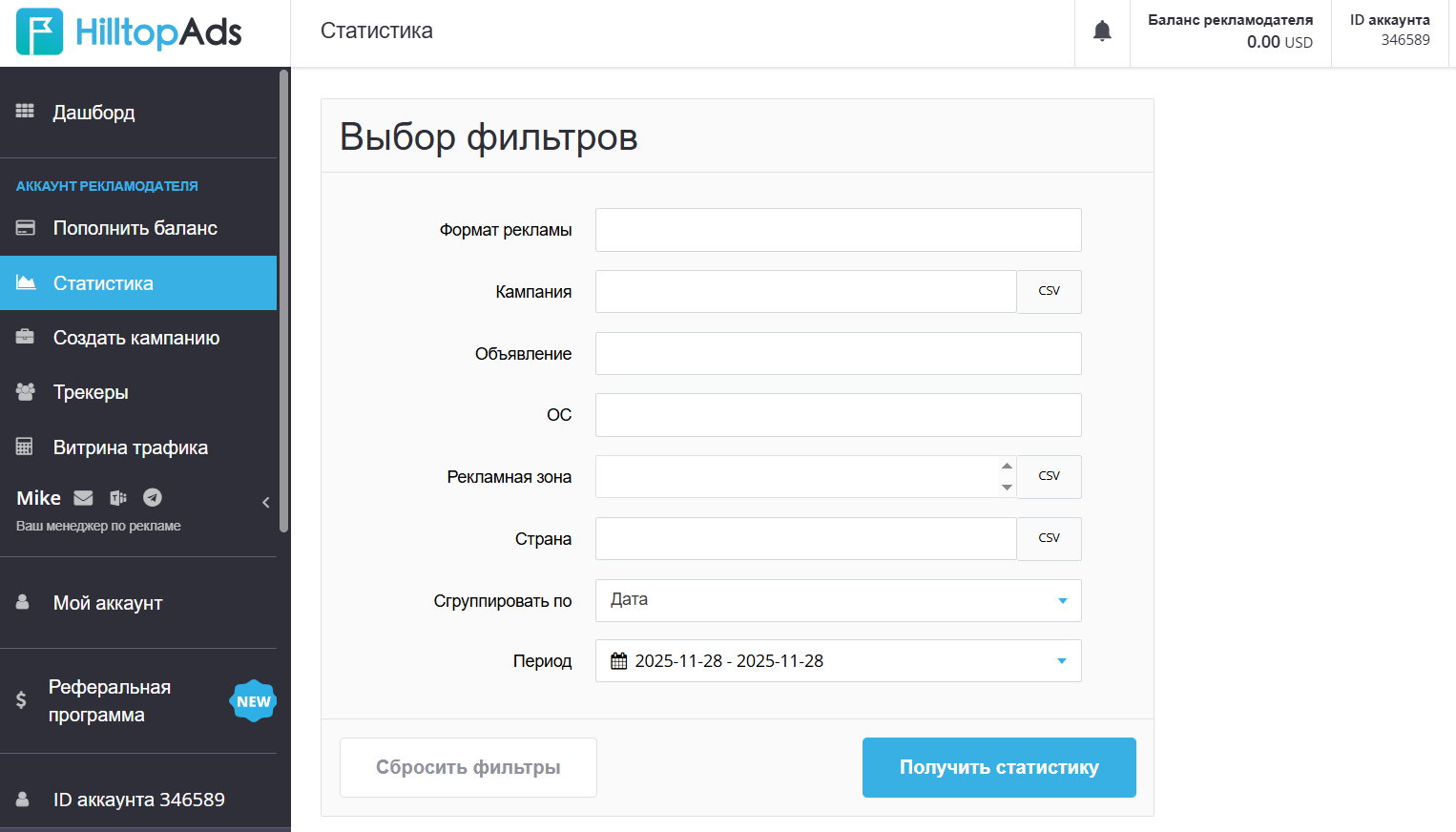Screen dimensions: 1456x832
Task: Collapse the manager panel with chevron
Action: point(266,503)
